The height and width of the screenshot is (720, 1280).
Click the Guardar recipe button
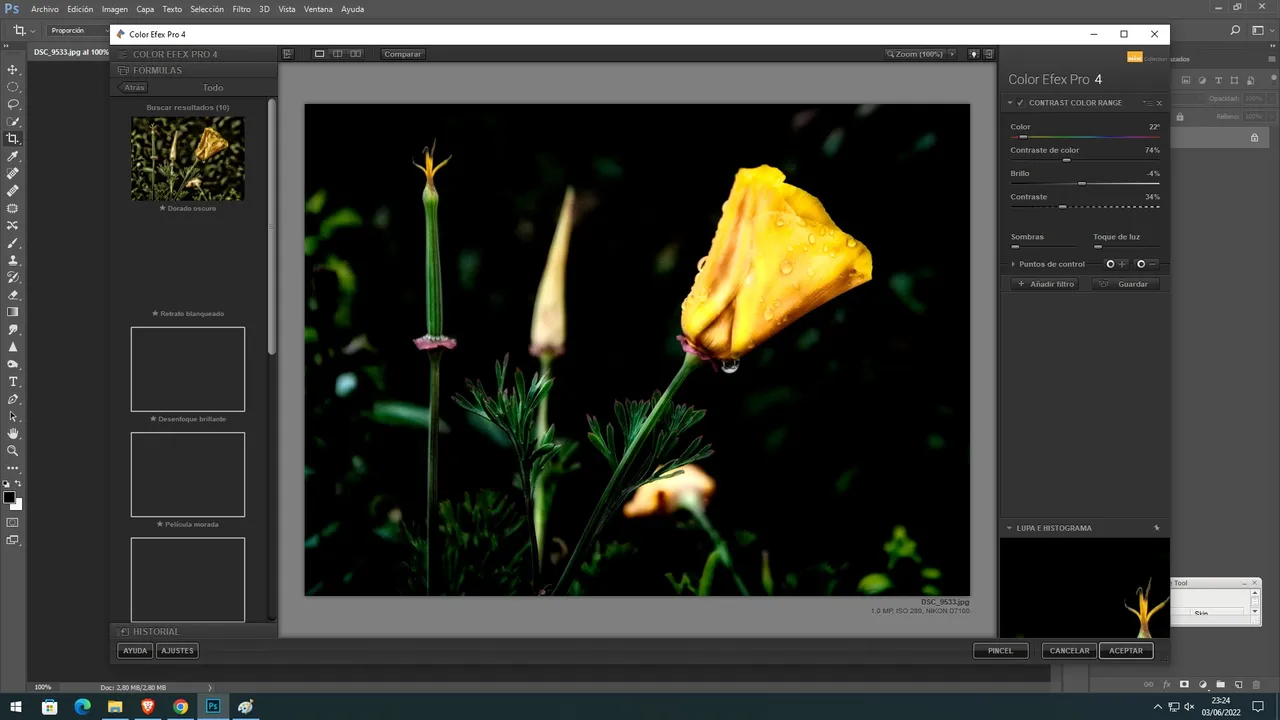1125,284
